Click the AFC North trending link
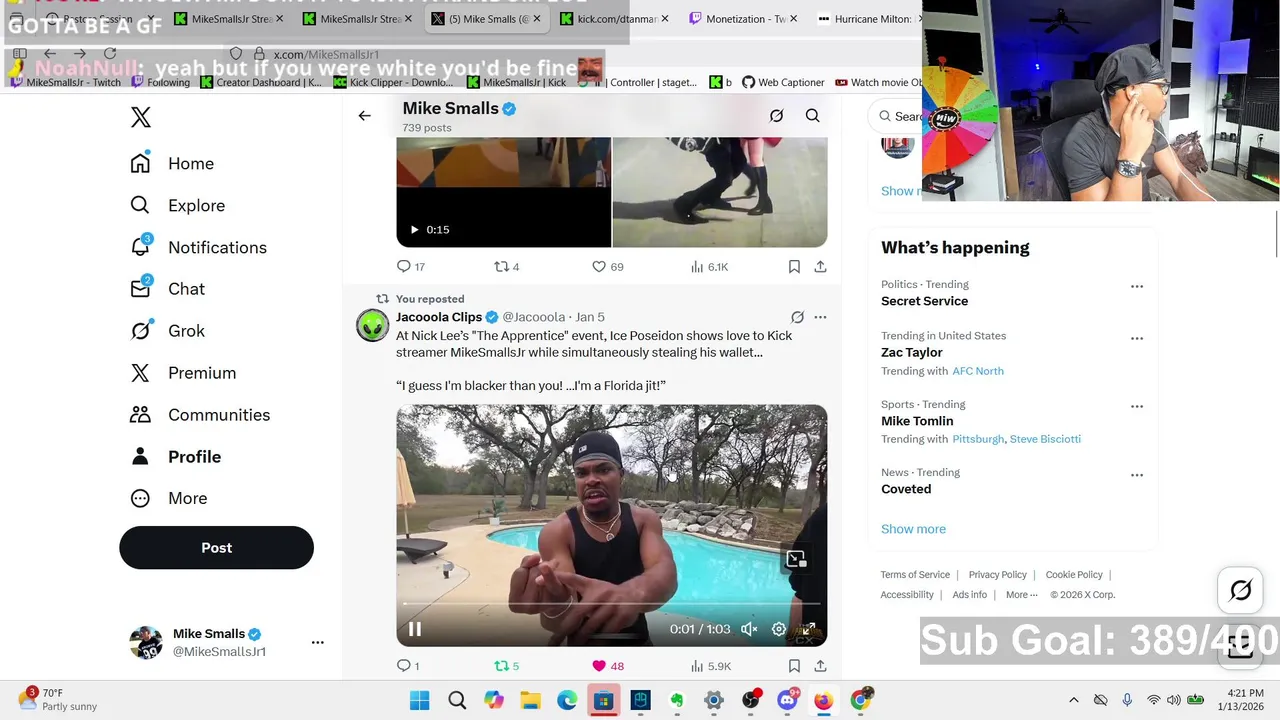1280x720 pixels. tap(978, 371)
